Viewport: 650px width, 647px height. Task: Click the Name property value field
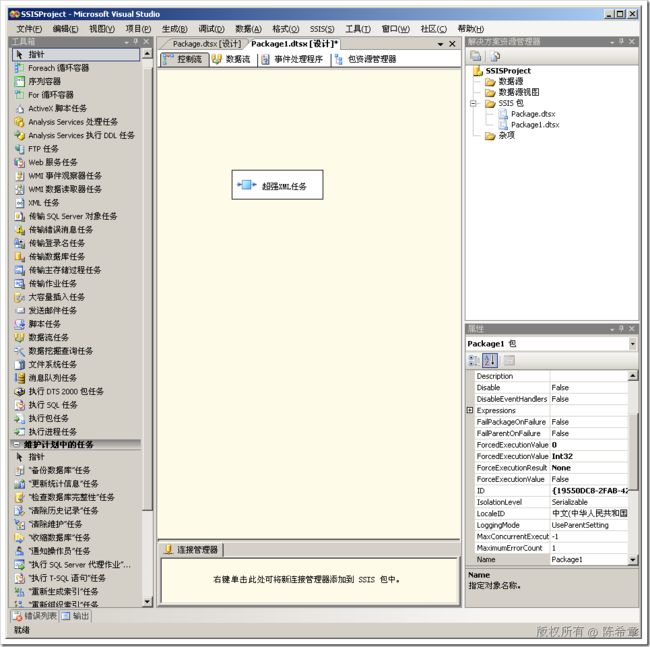[589, 559]
